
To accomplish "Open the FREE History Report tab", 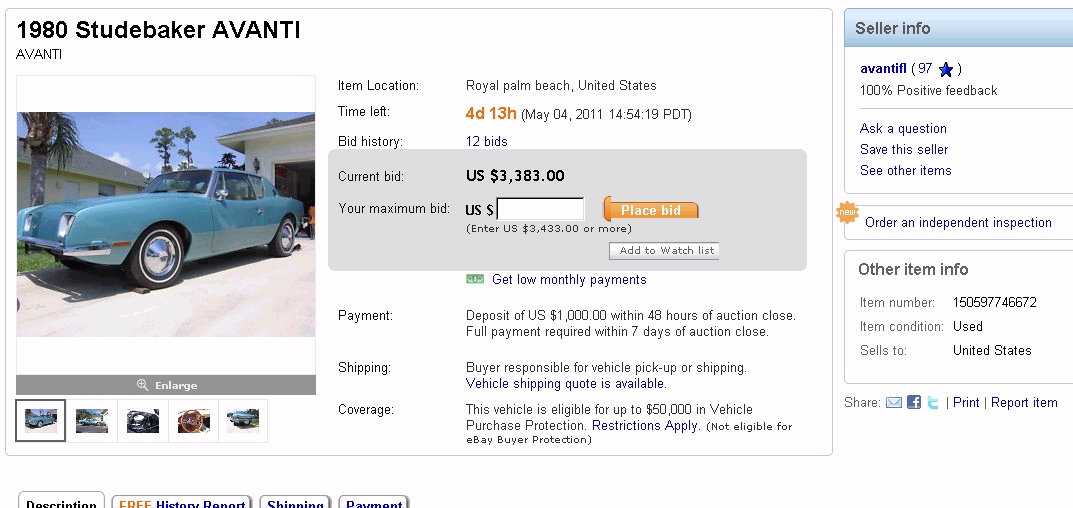I will [x=181, y=502].
